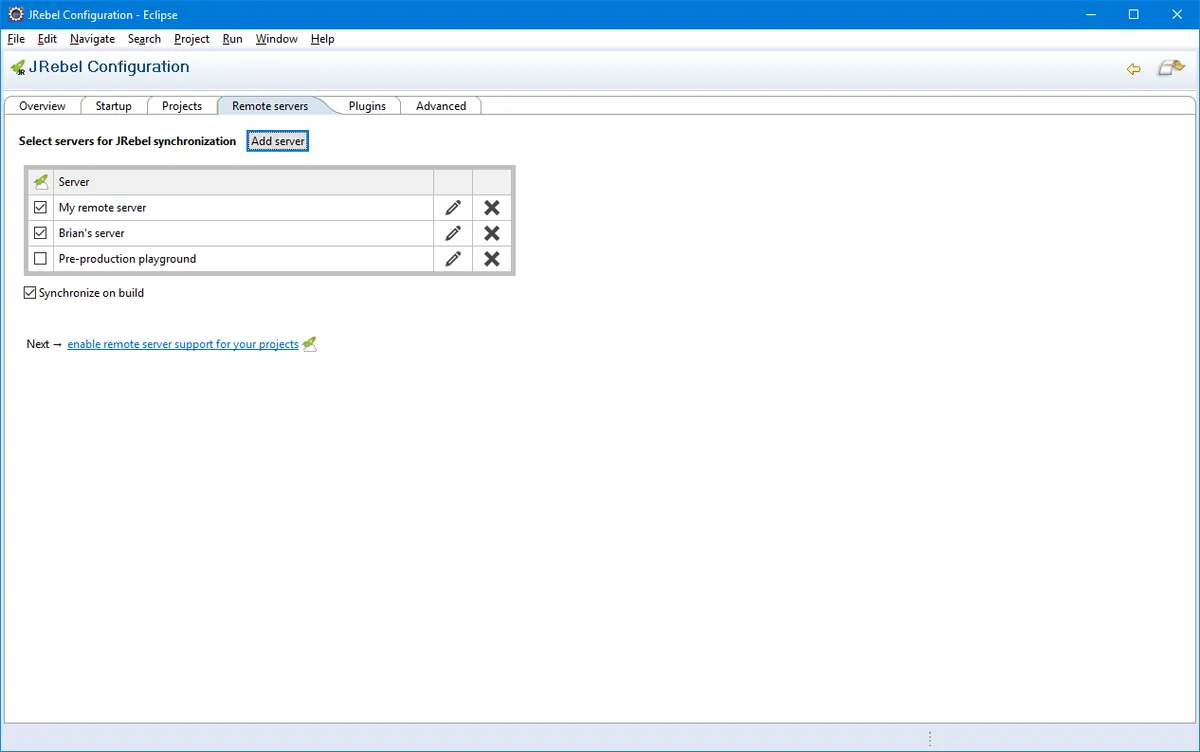Click the yellow back arrow icon

[x=1133, y=69]
